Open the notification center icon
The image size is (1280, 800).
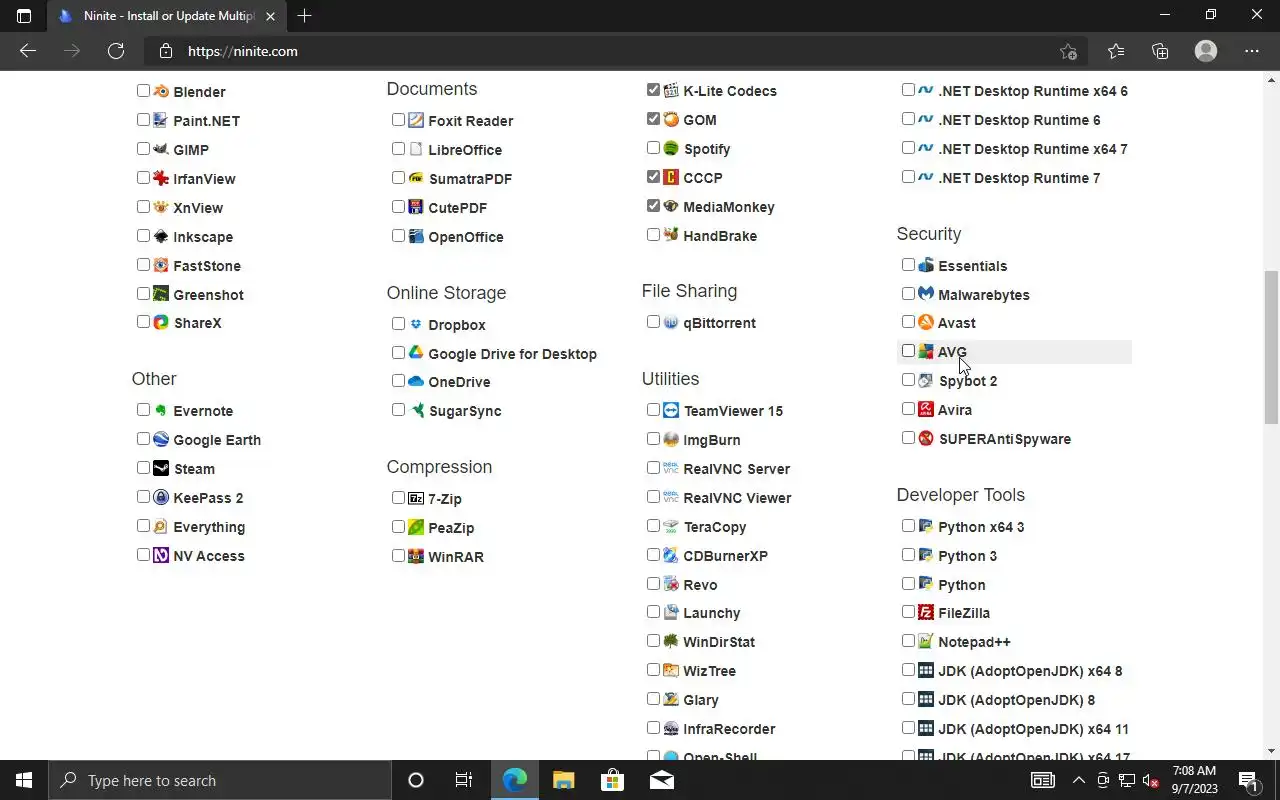pyautogui.click(x=1248, y=780)
